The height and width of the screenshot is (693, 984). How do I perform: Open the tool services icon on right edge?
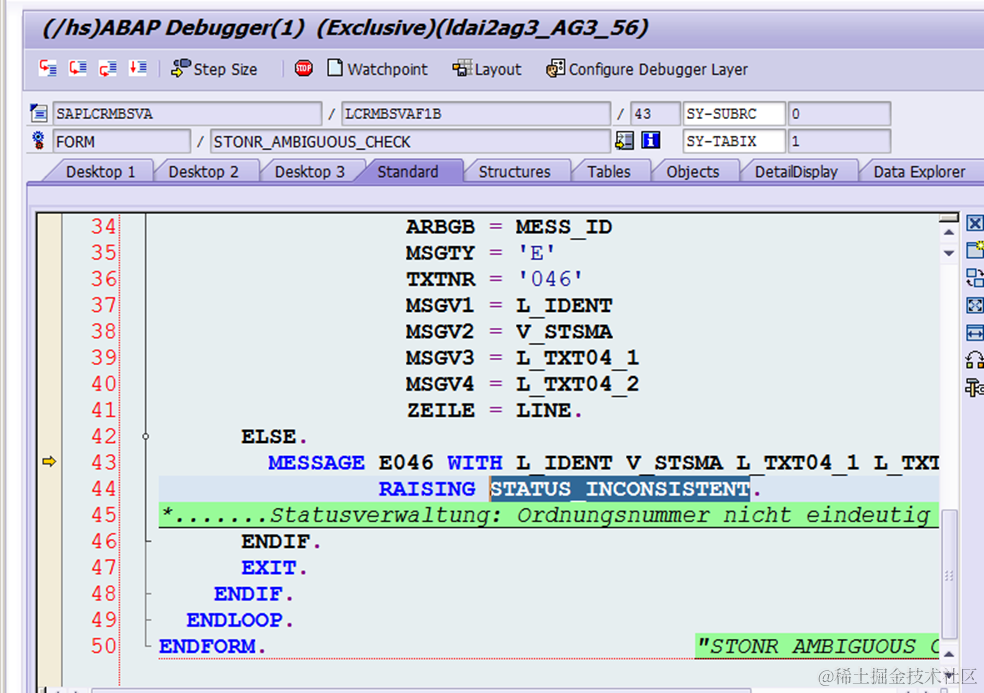(975, 388)
